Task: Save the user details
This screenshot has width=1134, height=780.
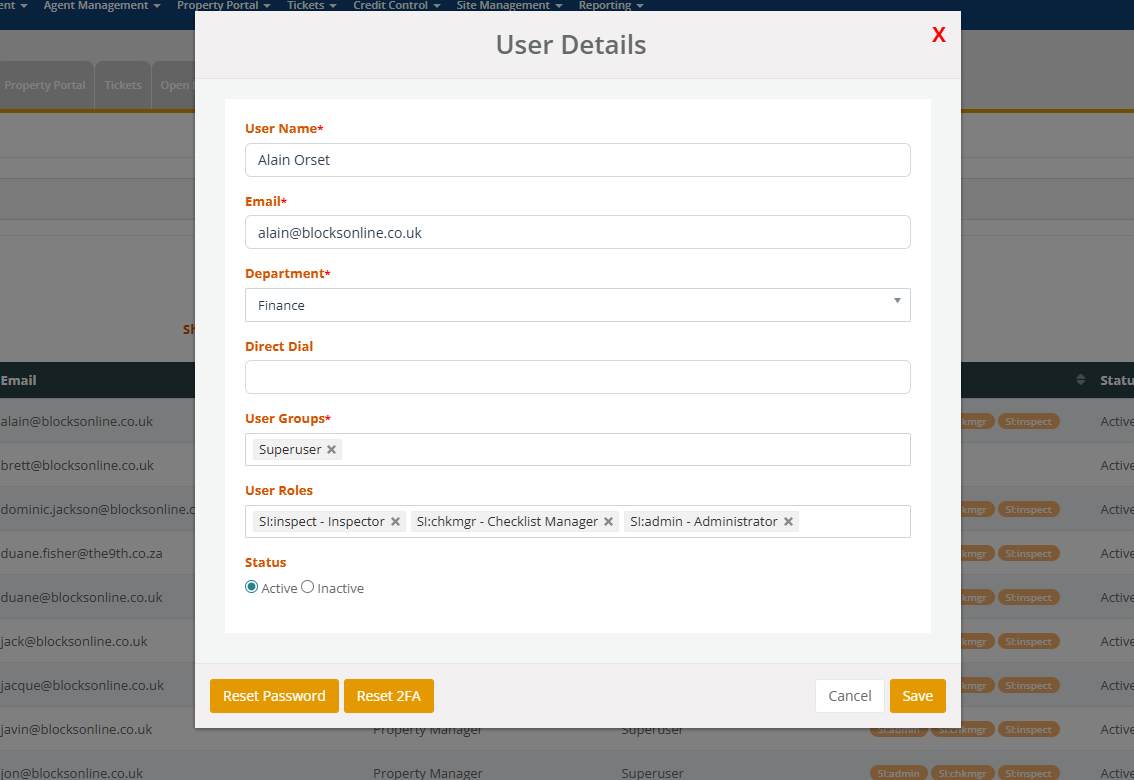Action: click(x=917, y=696)
